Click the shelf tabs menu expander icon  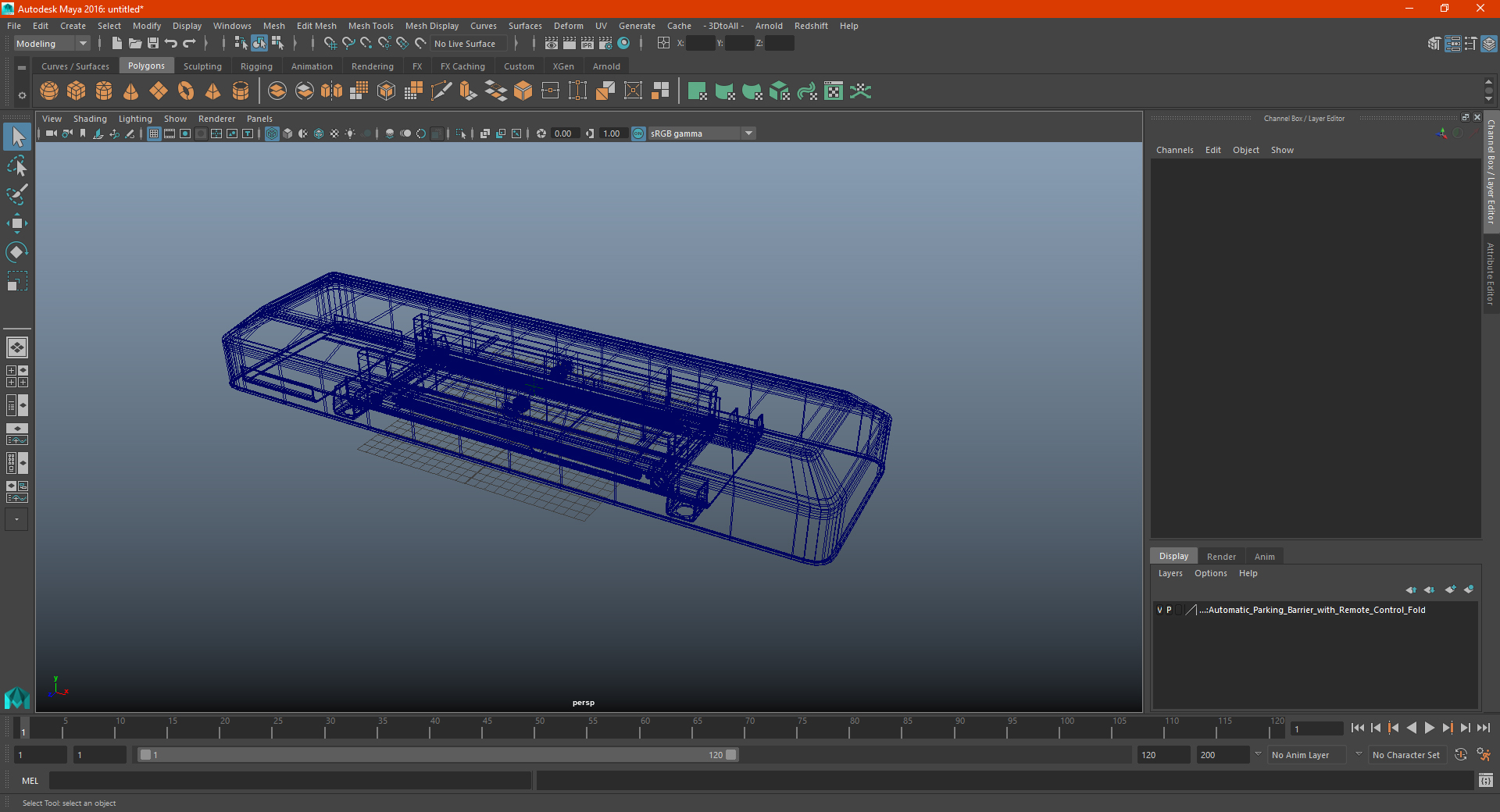(x=22, y=68)
